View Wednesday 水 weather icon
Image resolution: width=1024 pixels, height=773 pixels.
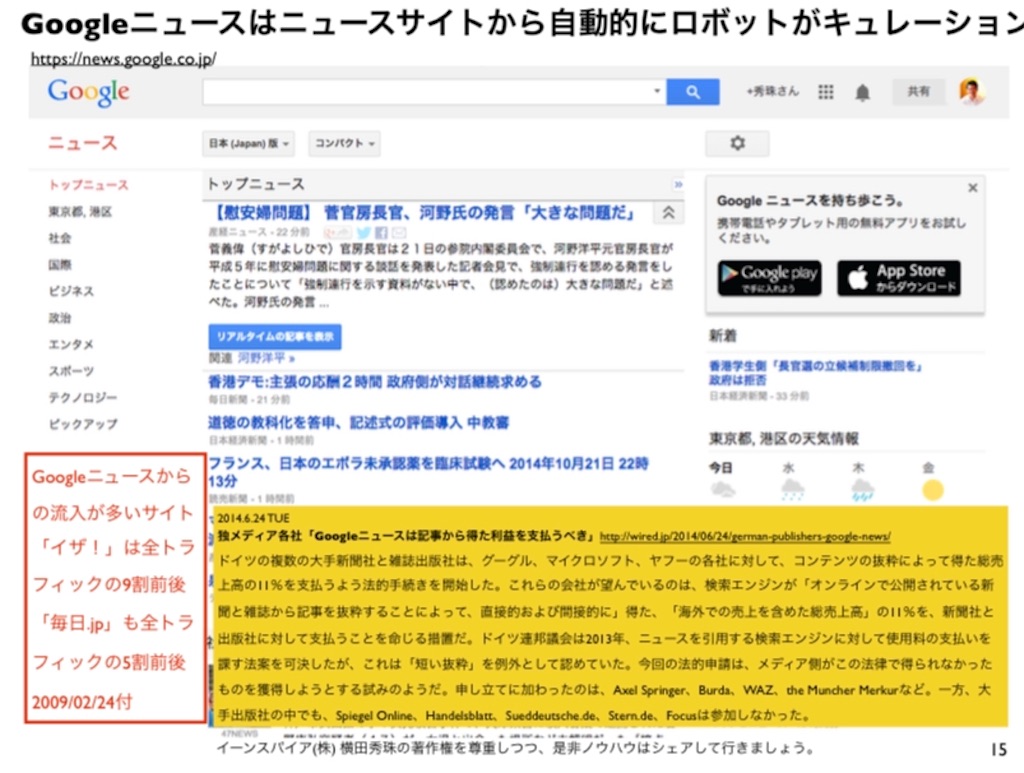[792, 490]
